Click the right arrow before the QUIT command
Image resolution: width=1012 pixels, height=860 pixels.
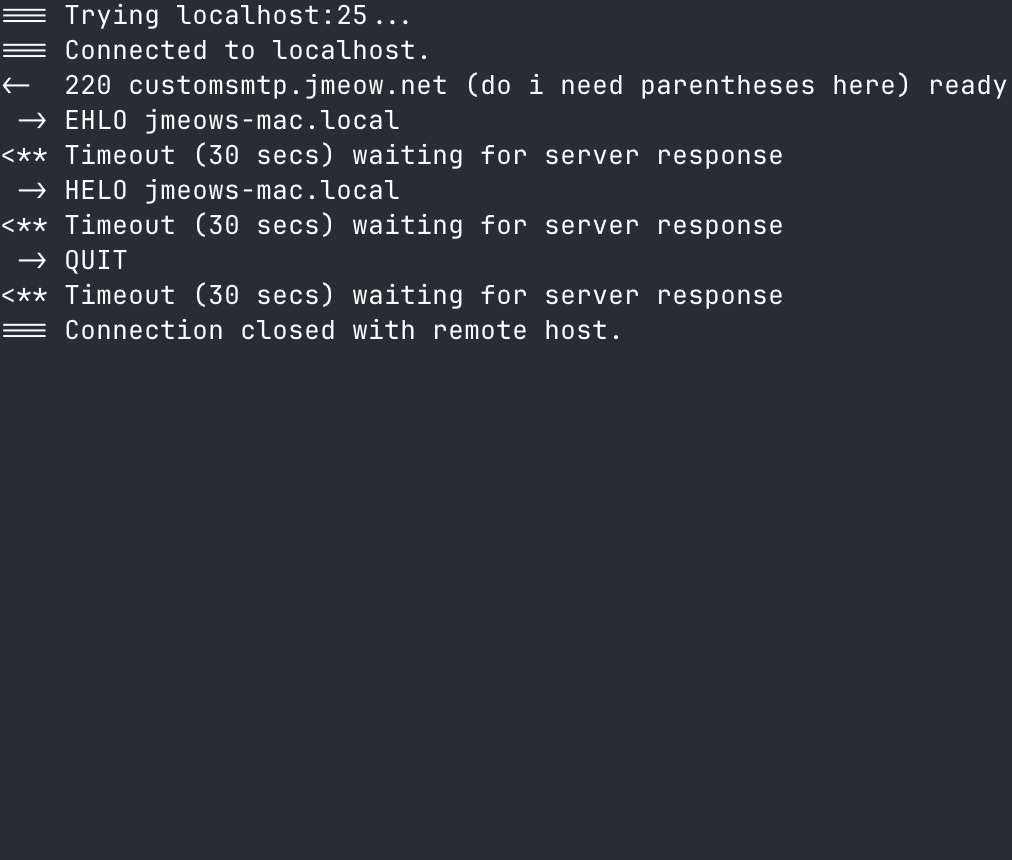32,261
